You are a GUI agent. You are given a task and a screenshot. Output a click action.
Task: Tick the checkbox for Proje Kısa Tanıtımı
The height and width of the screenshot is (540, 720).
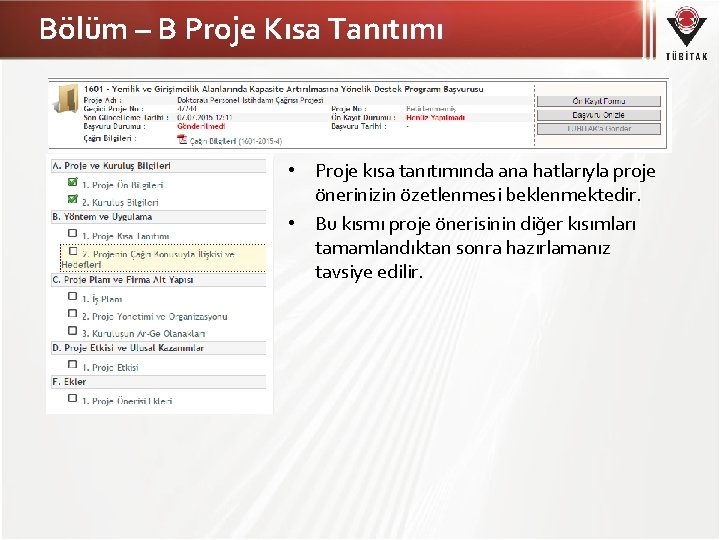click(x=73, y=233)
